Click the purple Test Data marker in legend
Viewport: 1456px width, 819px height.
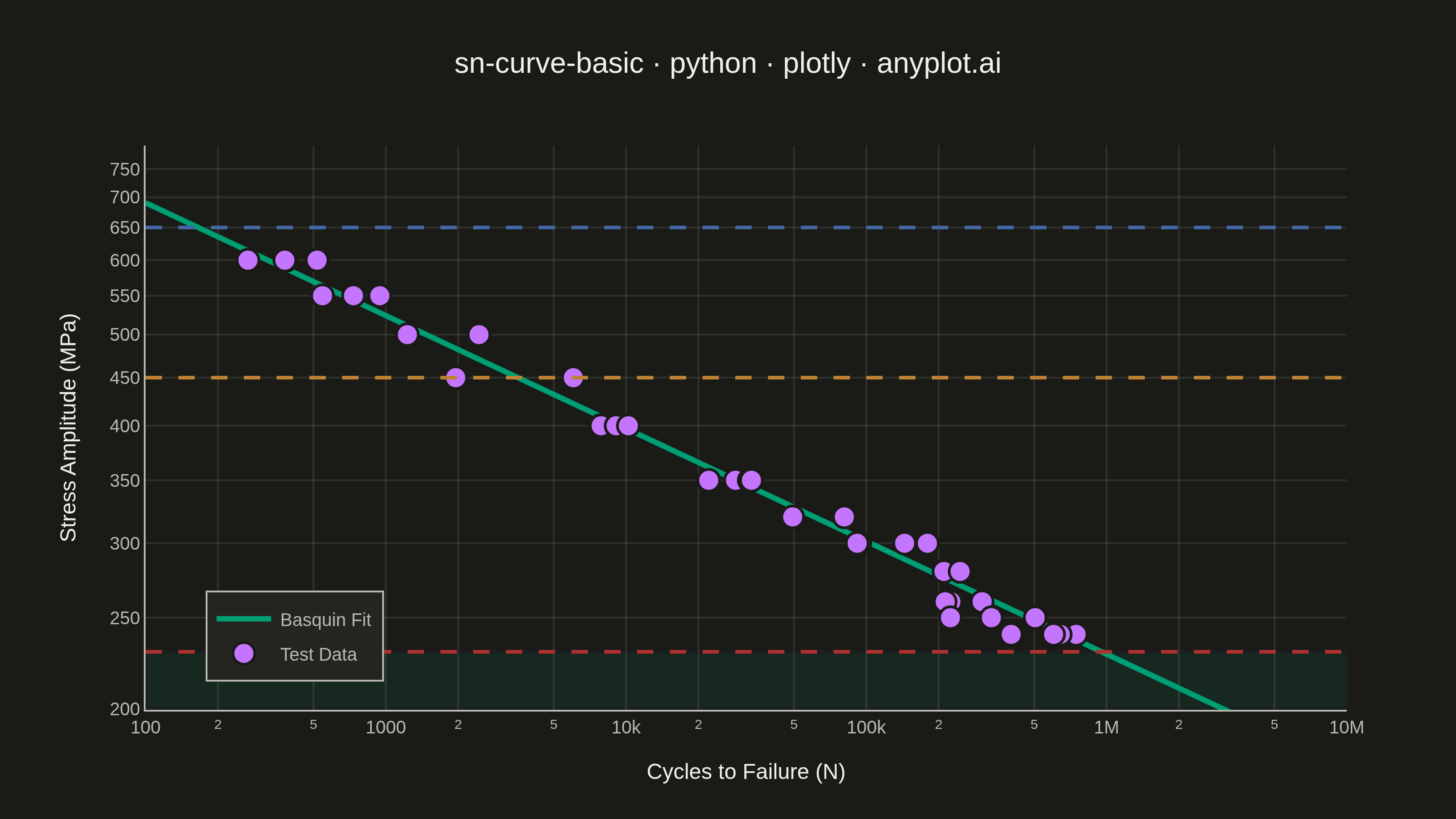click(243, 653)
